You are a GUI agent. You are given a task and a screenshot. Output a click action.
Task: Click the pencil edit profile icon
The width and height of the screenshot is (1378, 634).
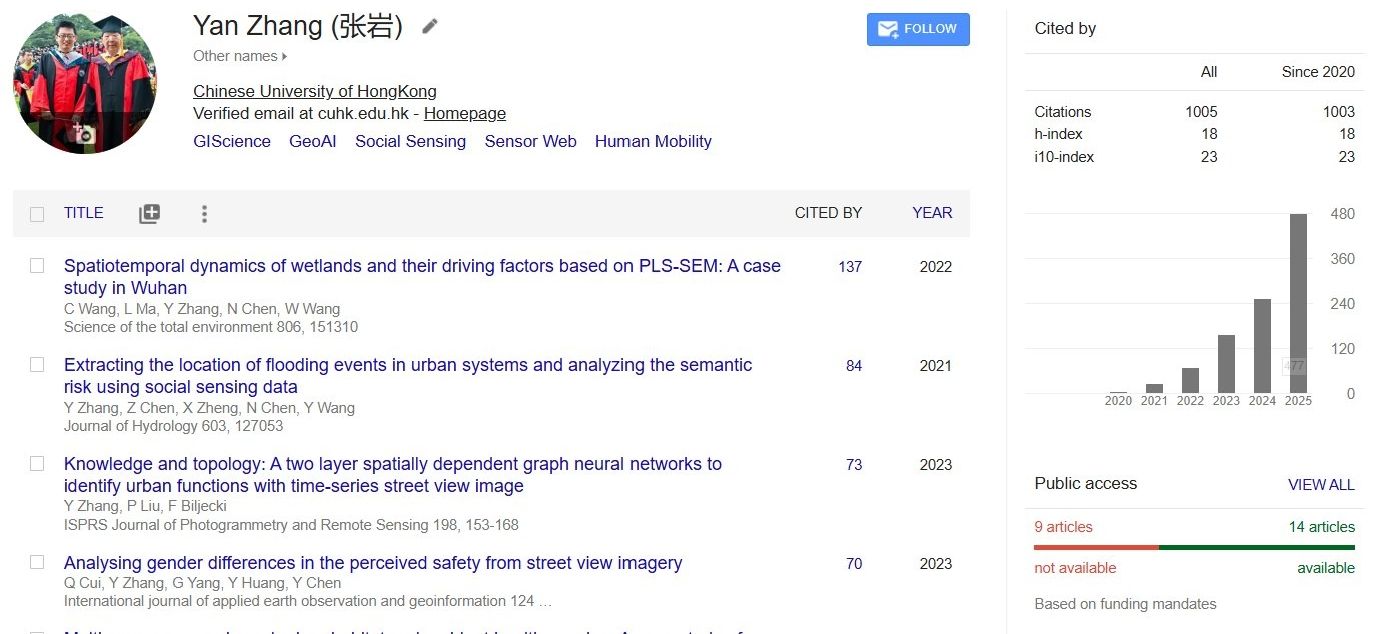pyautogui.click(x=430, y=27)
